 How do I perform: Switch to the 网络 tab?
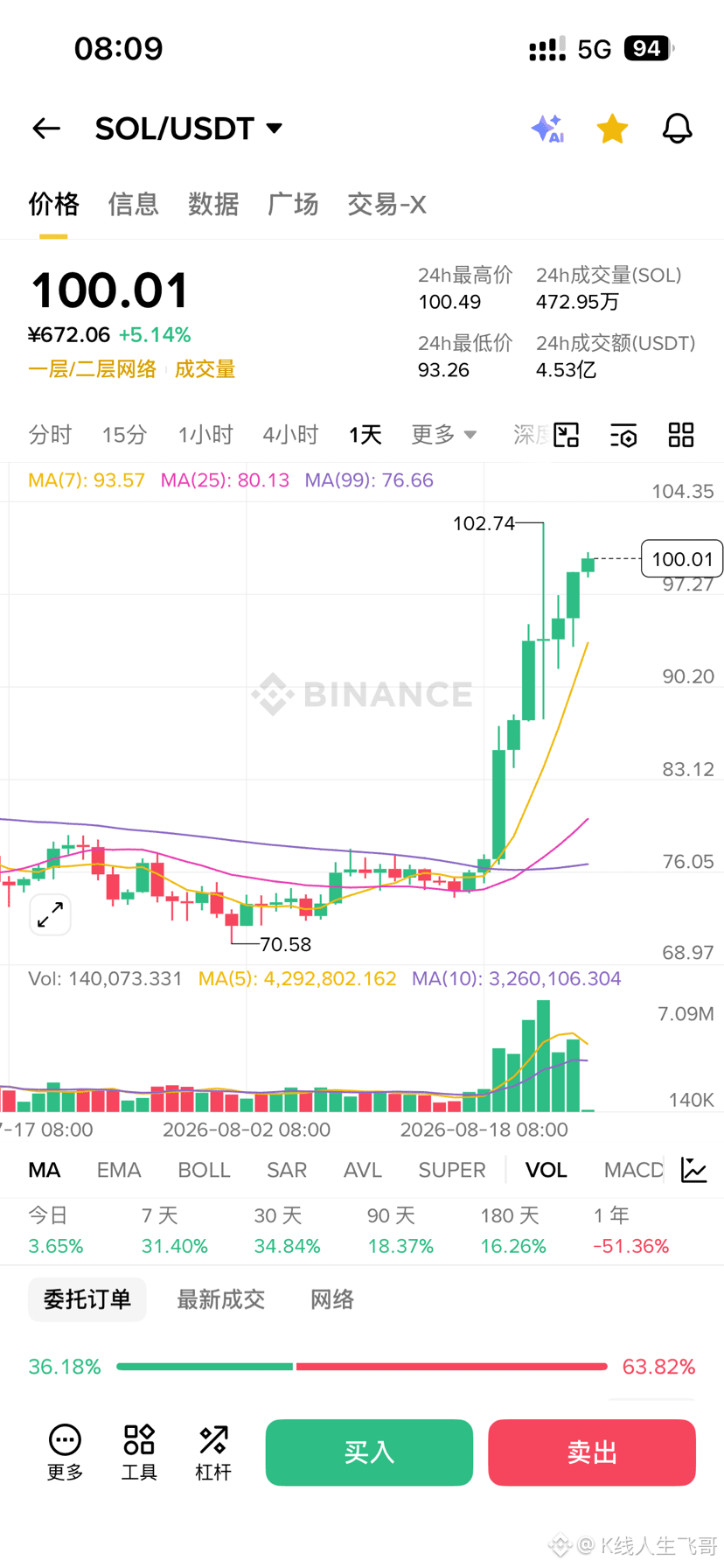click(x=332, y=1299)
